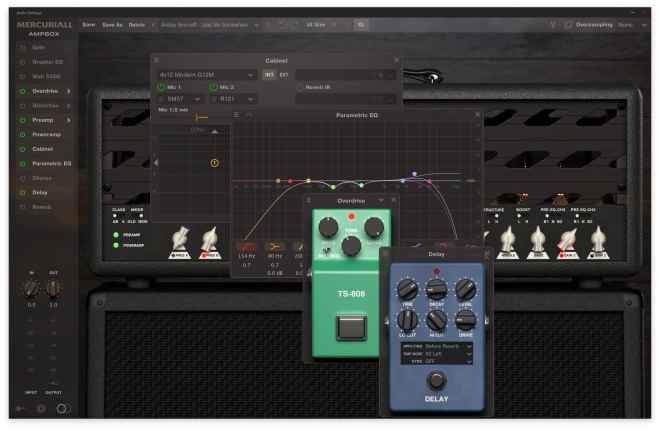This screenshot has width=660, height=429.
Task: Toggle power for Poweramp module in sidebar
Action: pos(23,135)
